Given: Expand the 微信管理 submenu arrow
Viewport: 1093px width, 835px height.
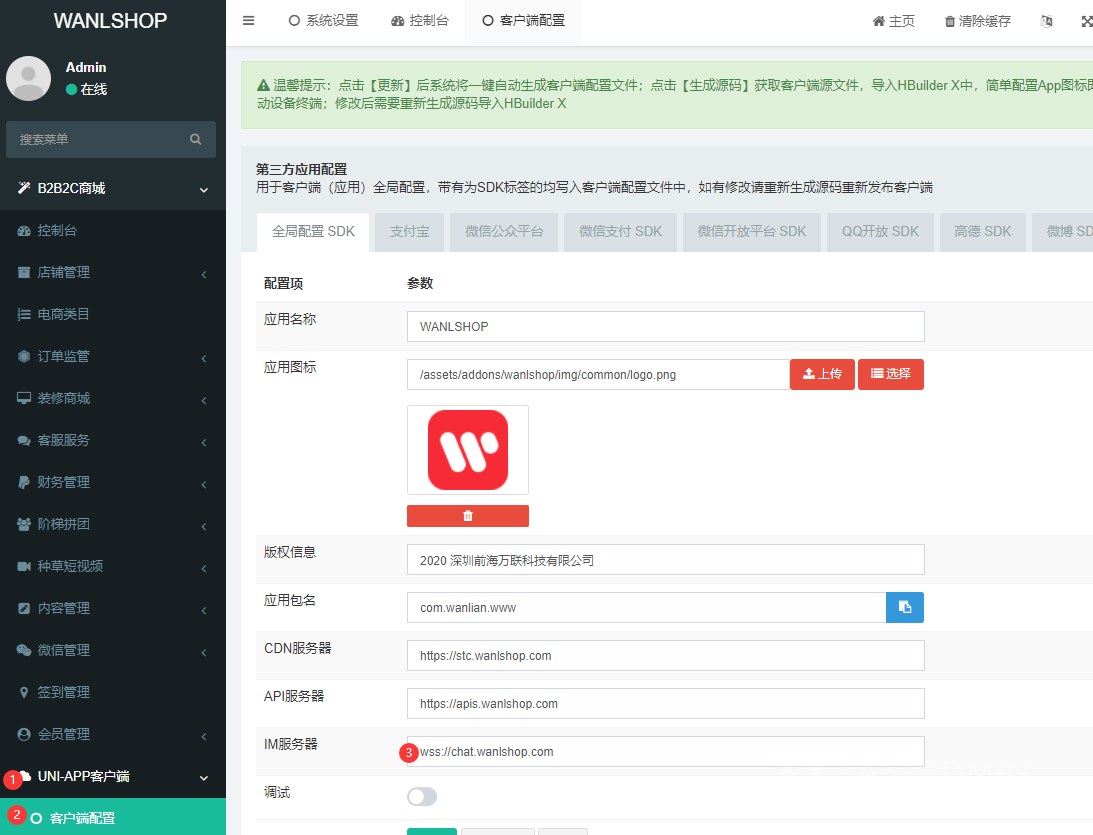Looking at the screenshot, I should coord(204,652).
